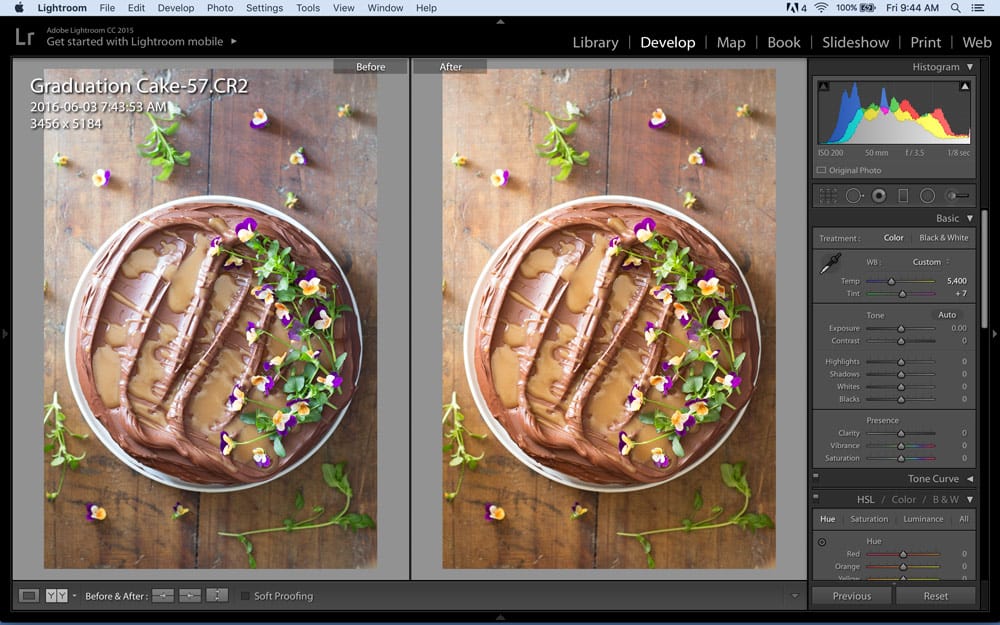Toggle shadow clipping indicator in histogram

click(x=823, y=87)
